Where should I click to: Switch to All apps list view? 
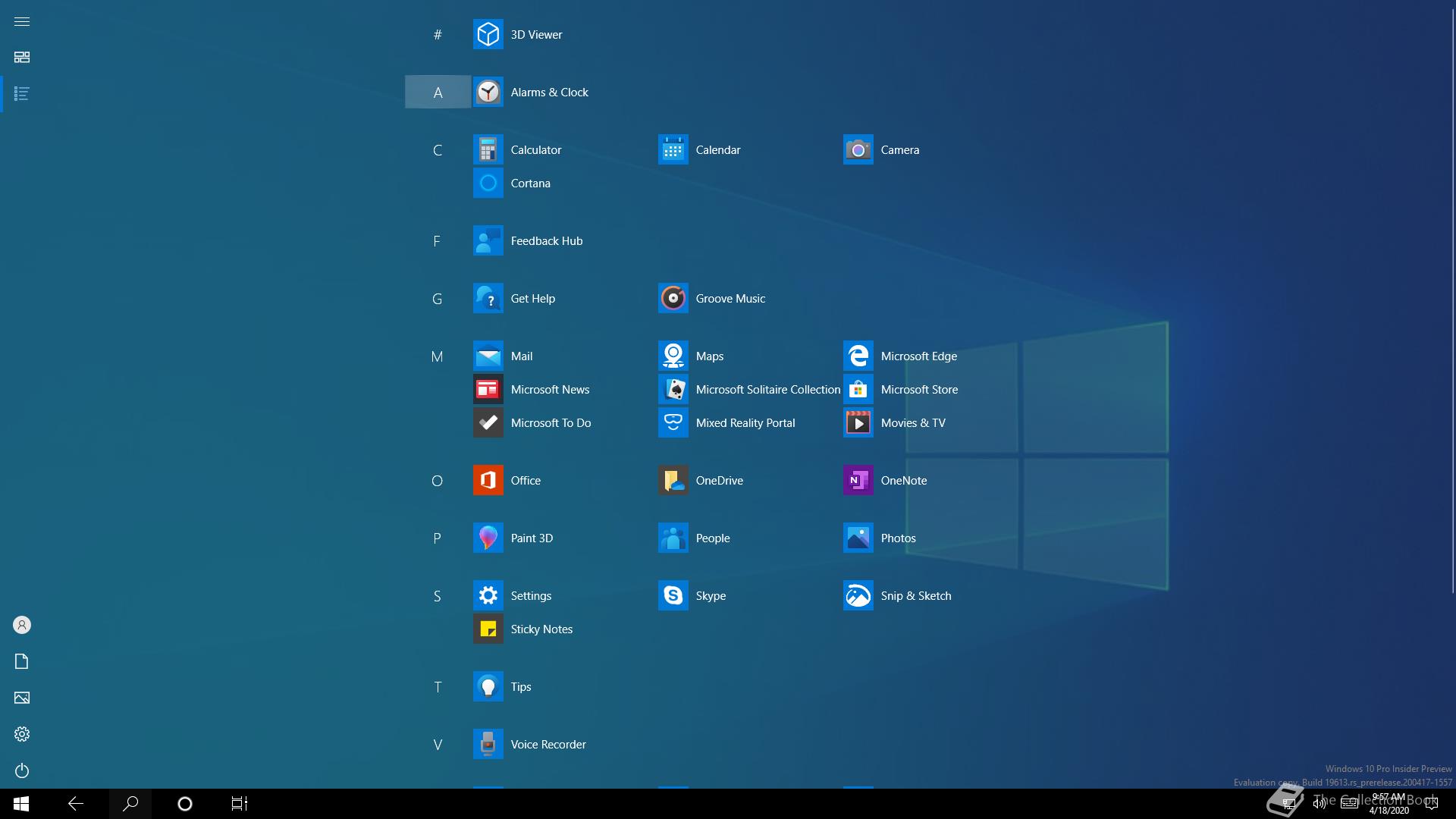click(x=22, y=94)
